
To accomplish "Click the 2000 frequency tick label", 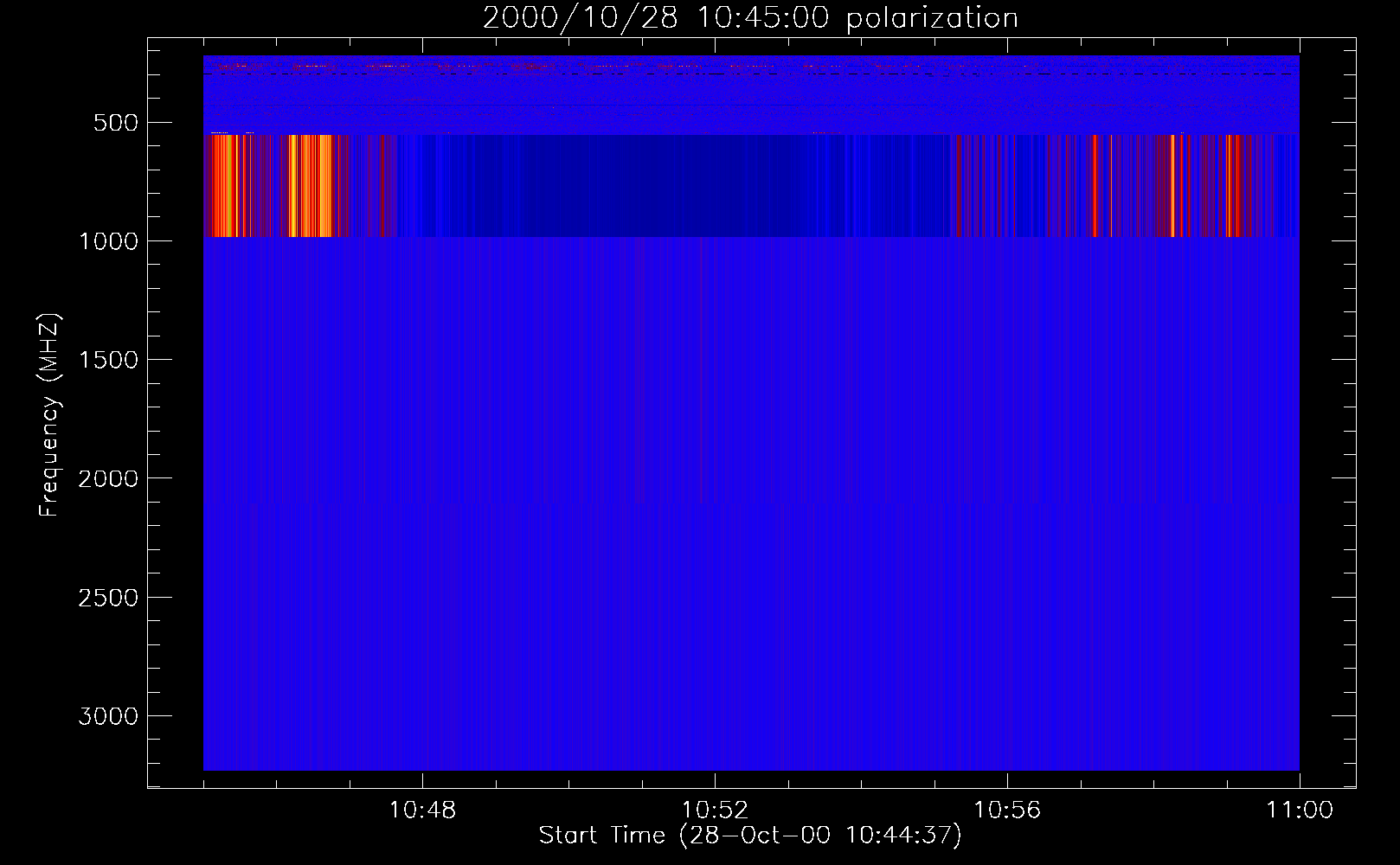I will pos(108,478).
